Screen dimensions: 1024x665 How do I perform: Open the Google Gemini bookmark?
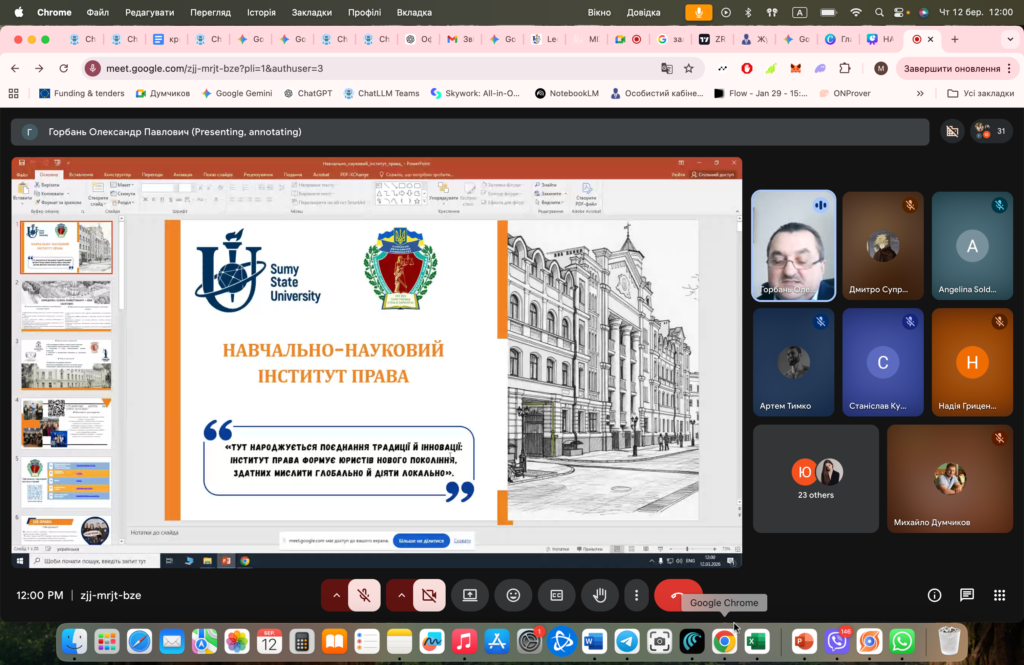[237, 93]
